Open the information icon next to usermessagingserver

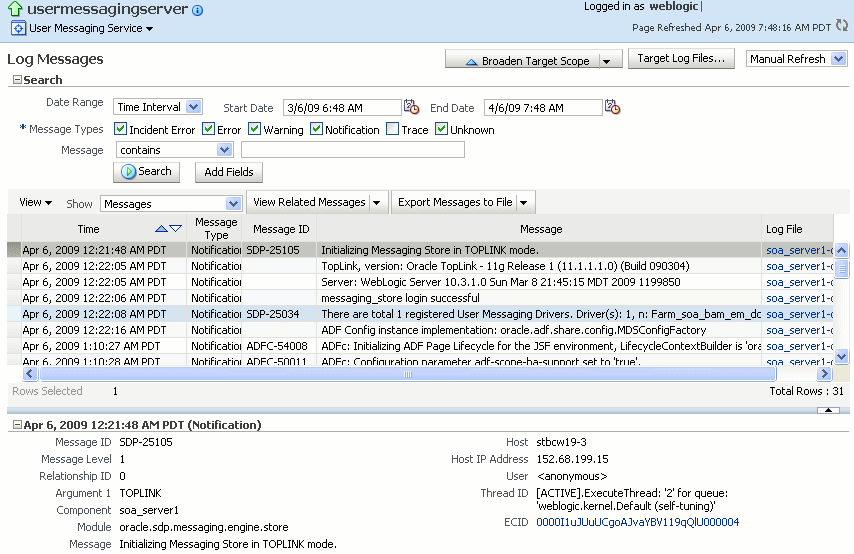click(198, 10)
